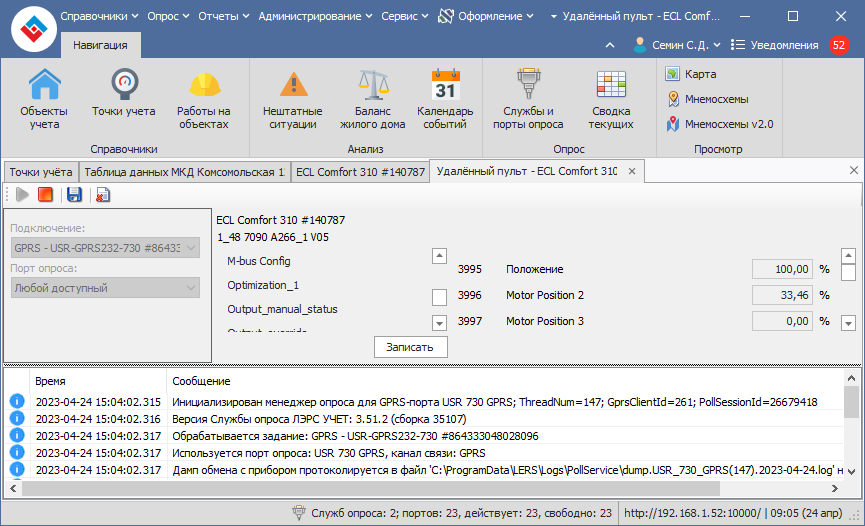Open Мнемосхемы view

click(707, 99)
